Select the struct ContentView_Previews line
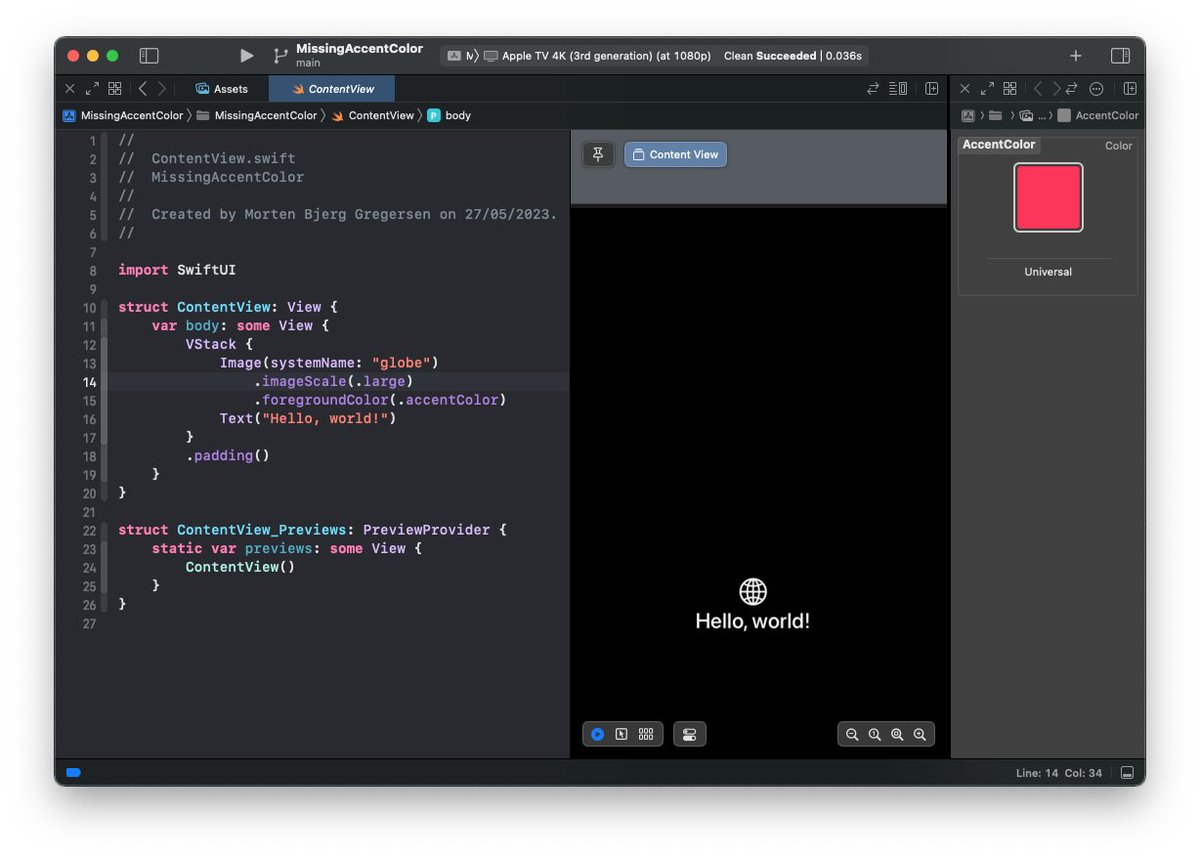Image resolution: width=1200 pixels, height=858 pixels. [312, 530]
